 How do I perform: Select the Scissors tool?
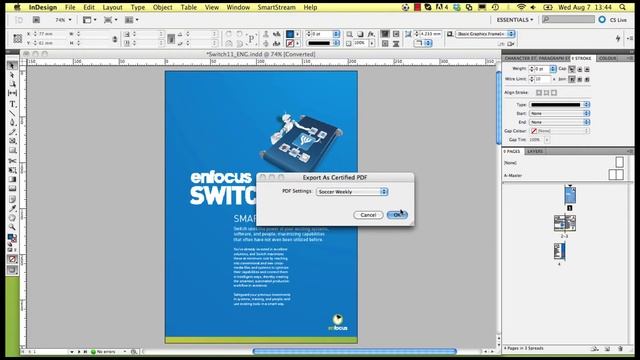(x=12, y=160)
